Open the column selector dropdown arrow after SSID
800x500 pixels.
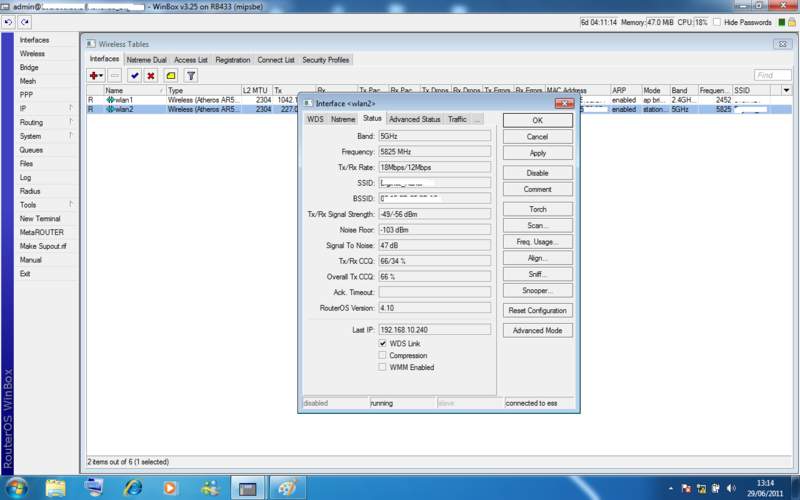click(x=786, y=90)
